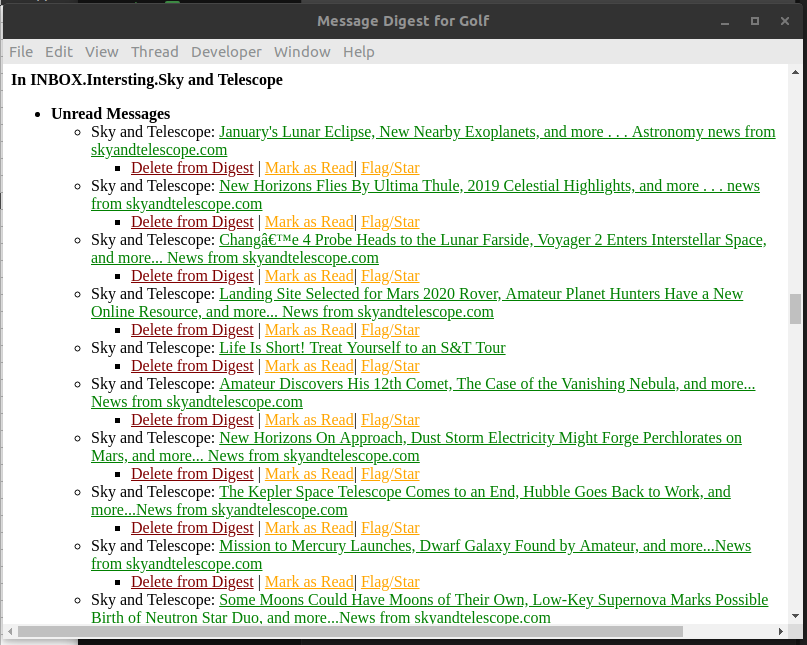Mark Kepler Space Telescope message as read
The height and width of the screenshot is (645, 807).
[x=309, y=528]
